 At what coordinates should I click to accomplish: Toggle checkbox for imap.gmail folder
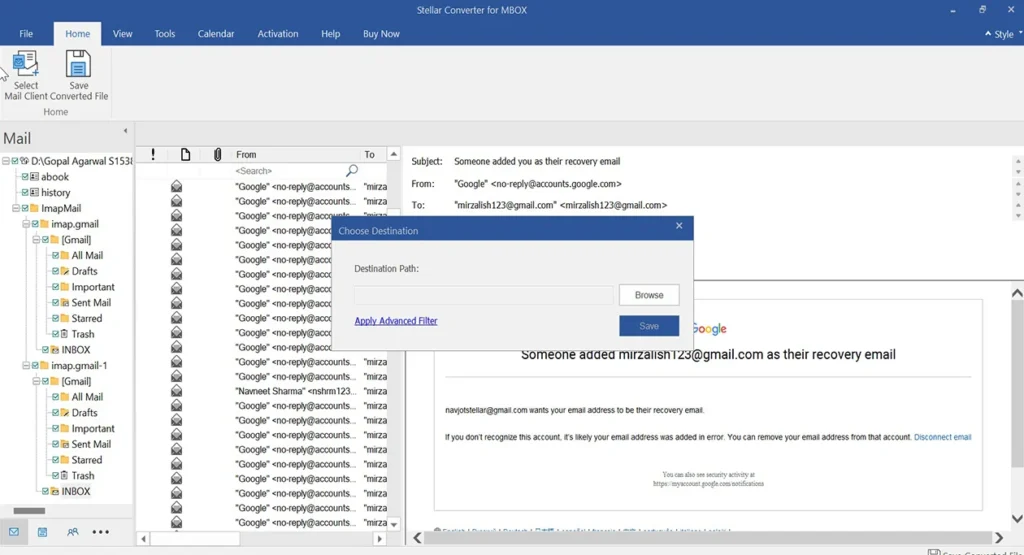pyautogui.click(x=35, y=223)
